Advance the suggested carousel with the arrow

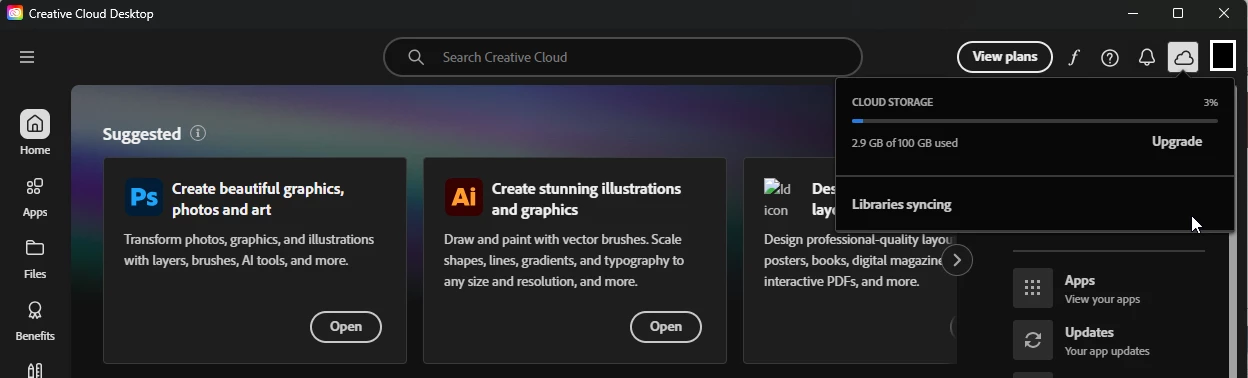point(957,261)
